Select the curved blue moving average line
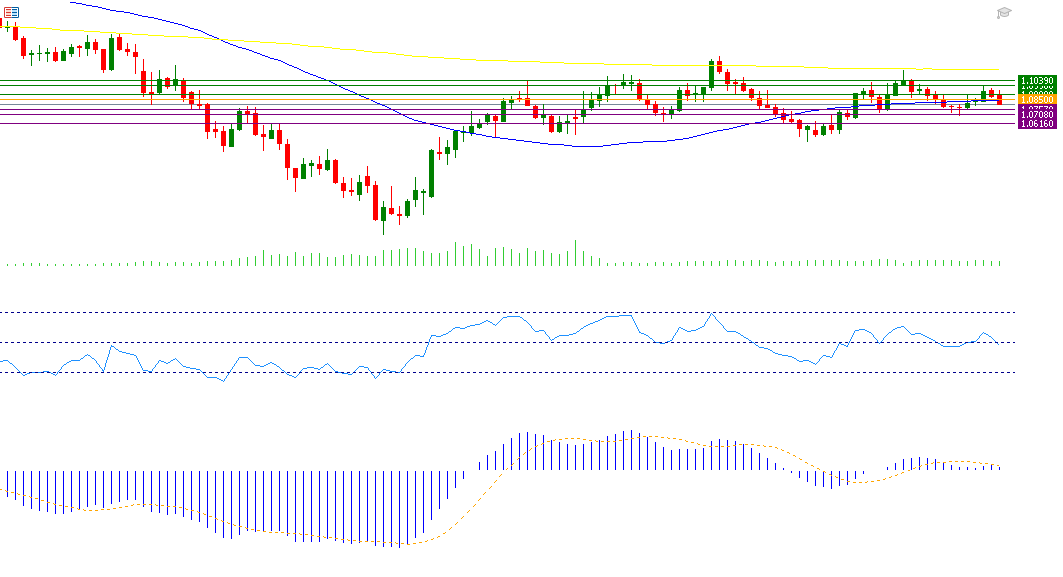Screen dimensions: 1063x577 pos(300,70)
